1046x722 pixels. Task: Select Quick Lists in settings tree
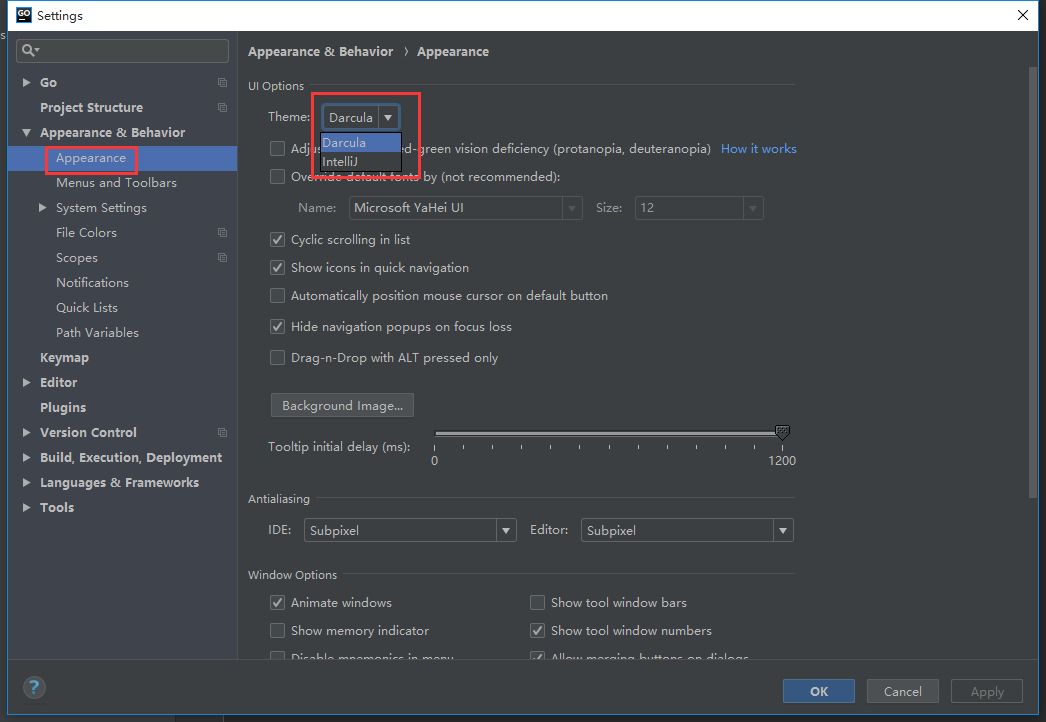coord(87,308)
